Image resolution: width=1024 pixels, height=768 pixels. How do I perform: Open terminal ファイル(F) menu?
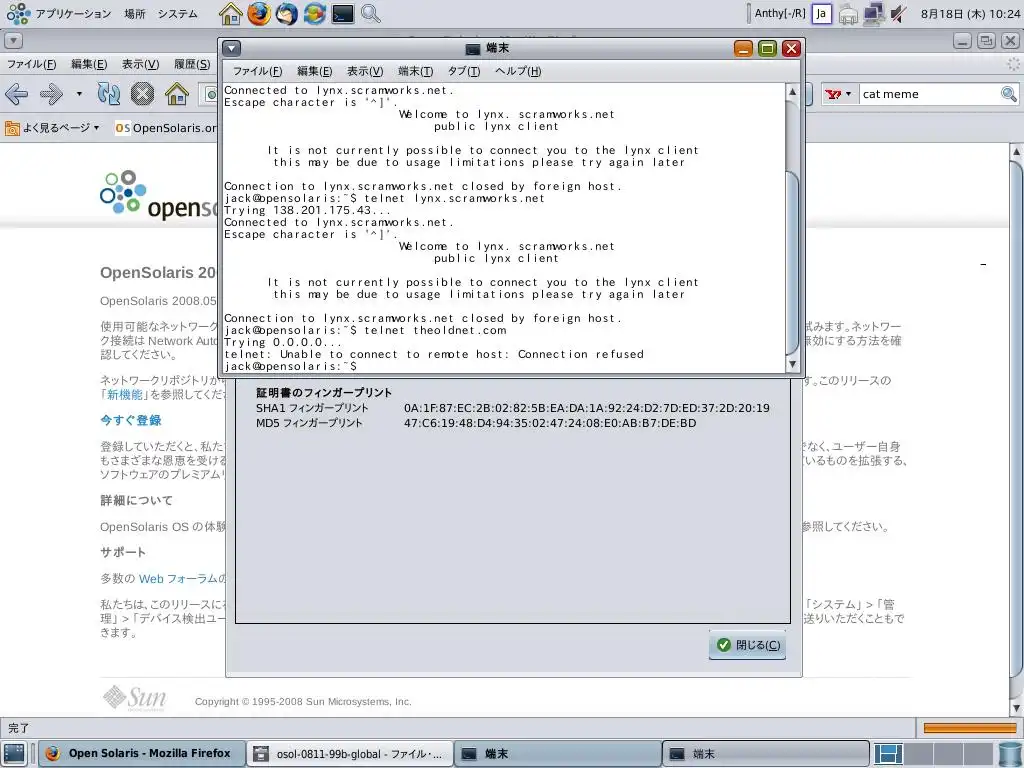pos(257,71)
